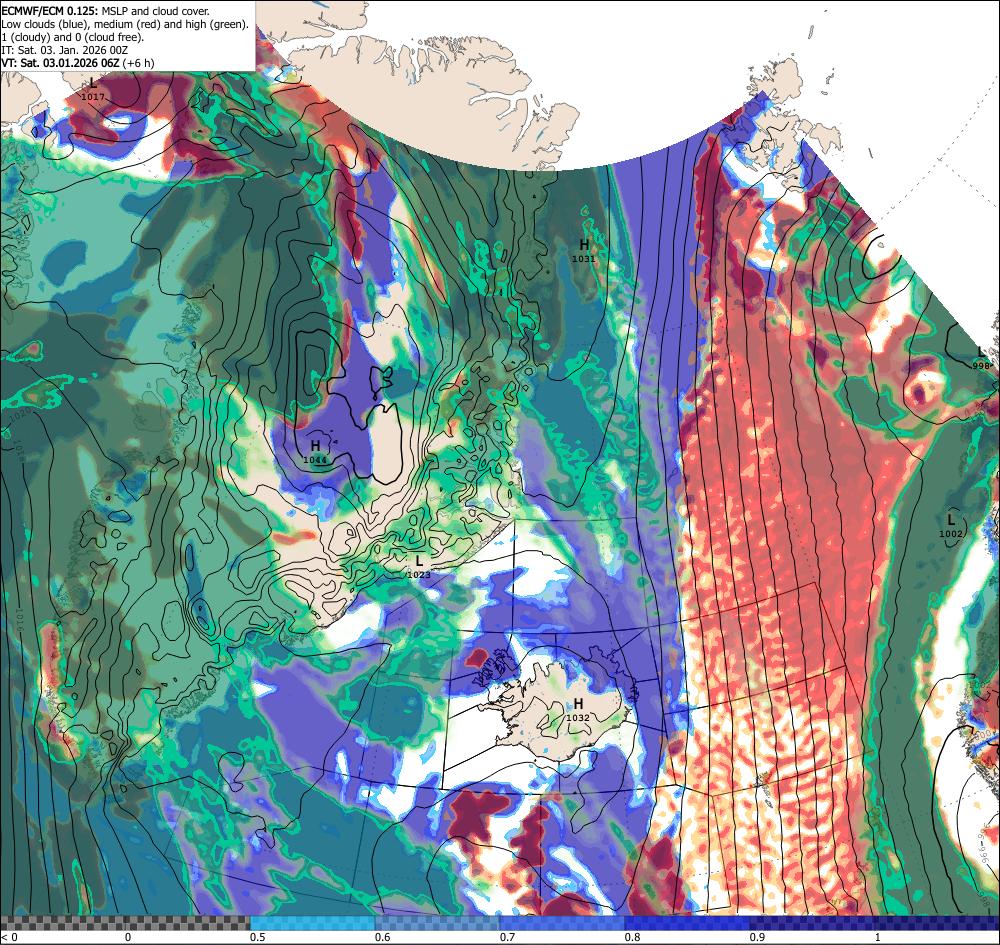Click the gray checkered cloud-free legend segment
Image resolution: width=1000 pixels, height=945 pixels.
[125, 923]
